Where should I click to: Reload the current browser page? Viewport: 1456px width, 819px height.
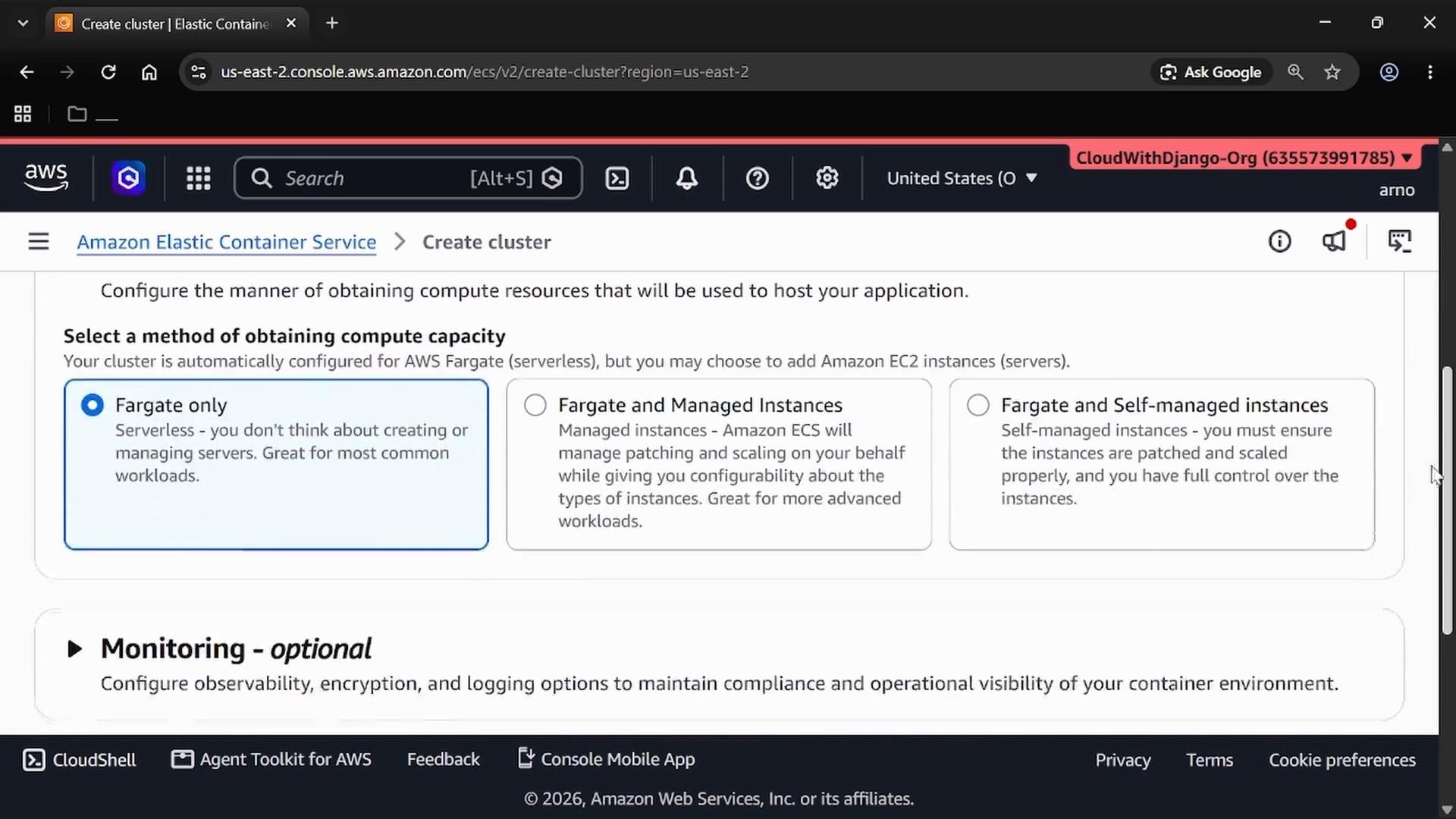click(x=108, y=72)
